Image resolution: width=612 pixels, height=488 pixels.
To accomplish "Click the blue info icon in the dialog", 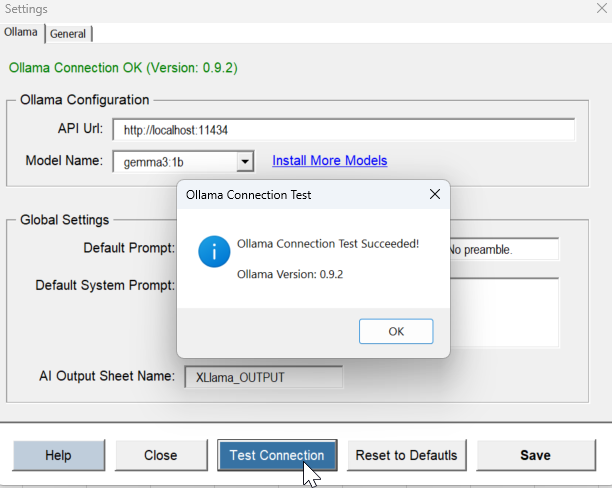I will [x=213, y=252].
